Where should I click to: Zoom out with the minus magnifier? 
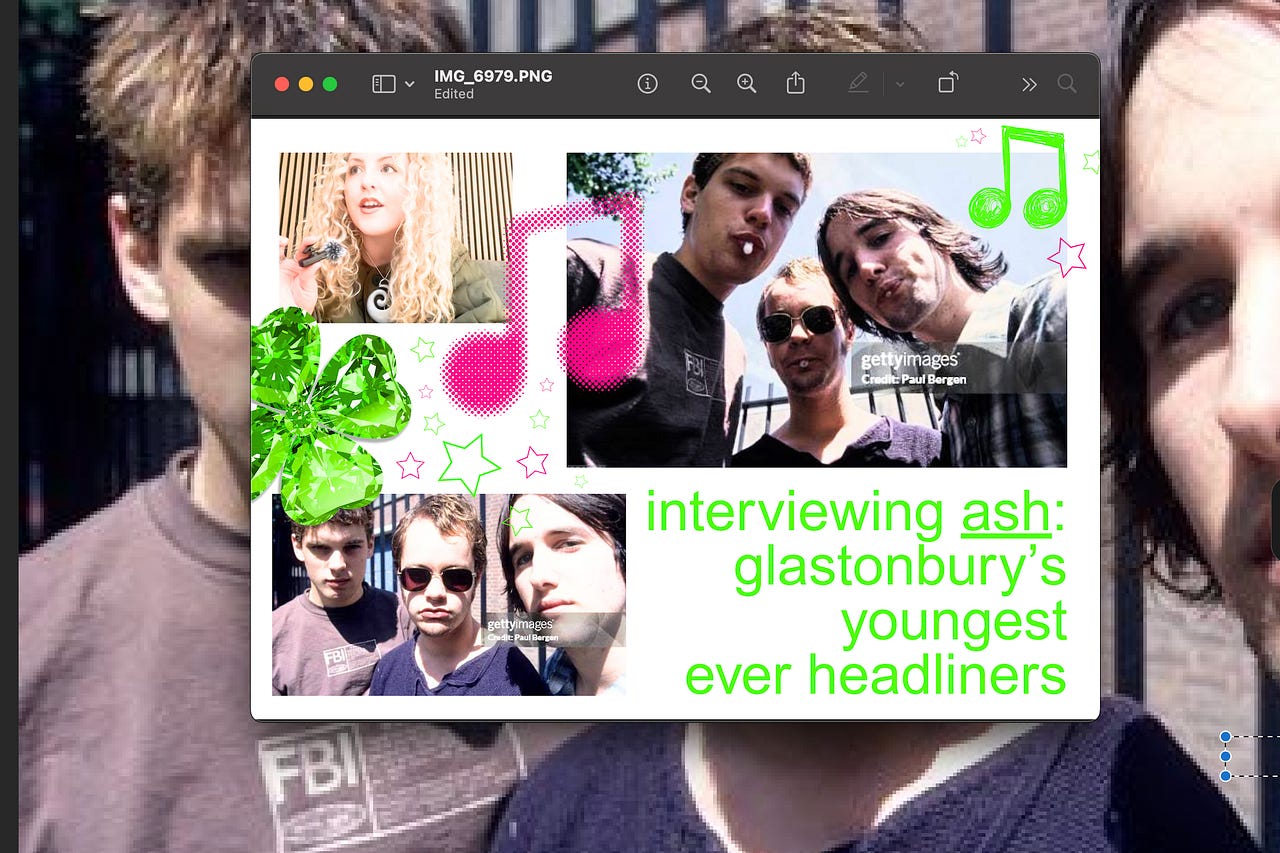701,84
